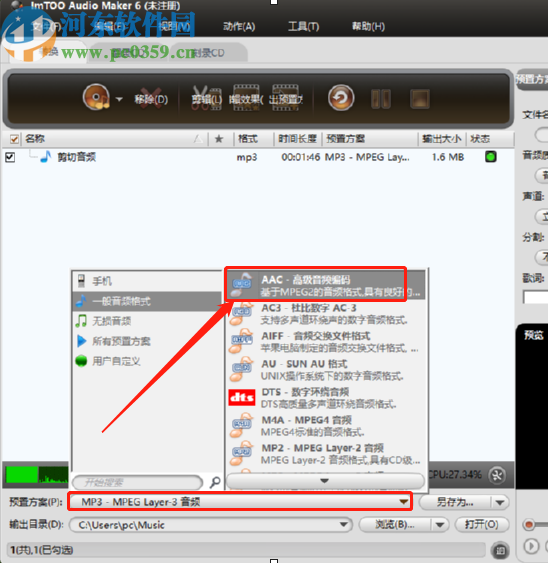The height and width of the screenshot is (563, 548).
Task: Open the 输出目录 C:\Users\pc\Music dropdown
Action: pos(210,525)
